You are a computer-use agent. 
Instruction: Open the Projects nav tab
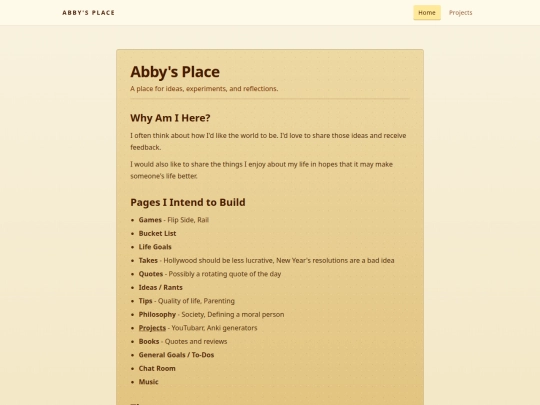(460, 13)
